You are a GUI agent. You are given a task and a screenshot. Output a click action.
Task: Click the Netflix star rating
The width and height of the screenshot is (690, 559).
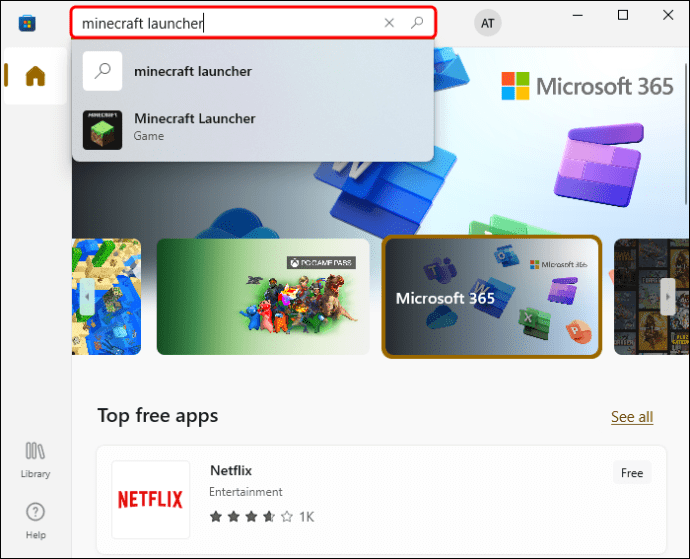pyautogui.click(x=251, y=516)
